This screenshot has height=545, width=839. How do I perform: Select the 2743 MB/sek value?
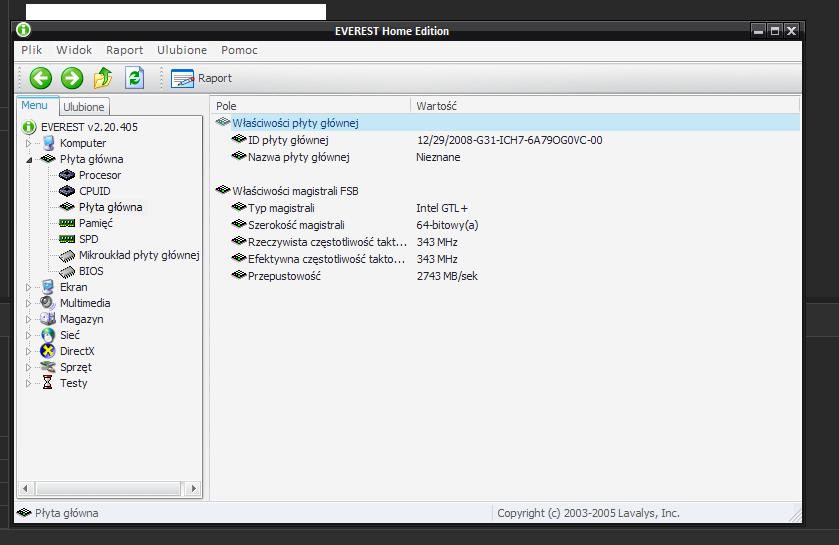447,276
